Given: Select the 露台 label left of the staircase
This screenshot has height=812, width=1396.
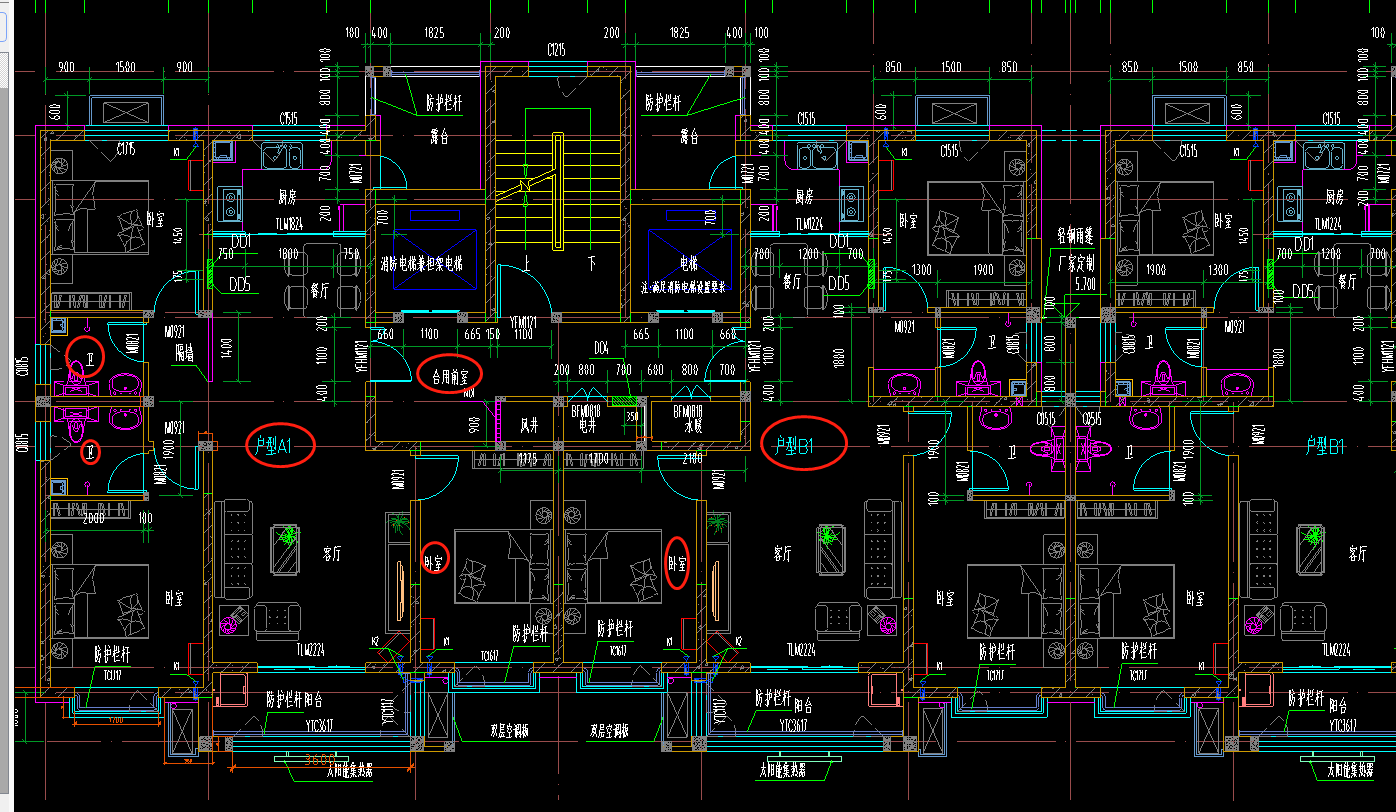Looking at the screenshot, I should point(437,137).
